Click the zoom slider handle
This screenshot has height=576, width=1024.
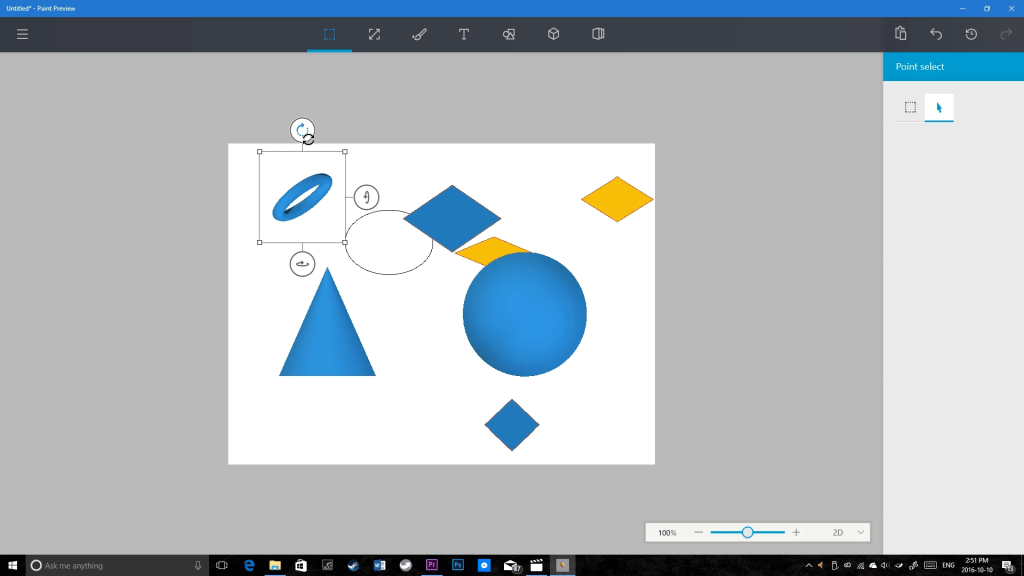click(747, 532)
